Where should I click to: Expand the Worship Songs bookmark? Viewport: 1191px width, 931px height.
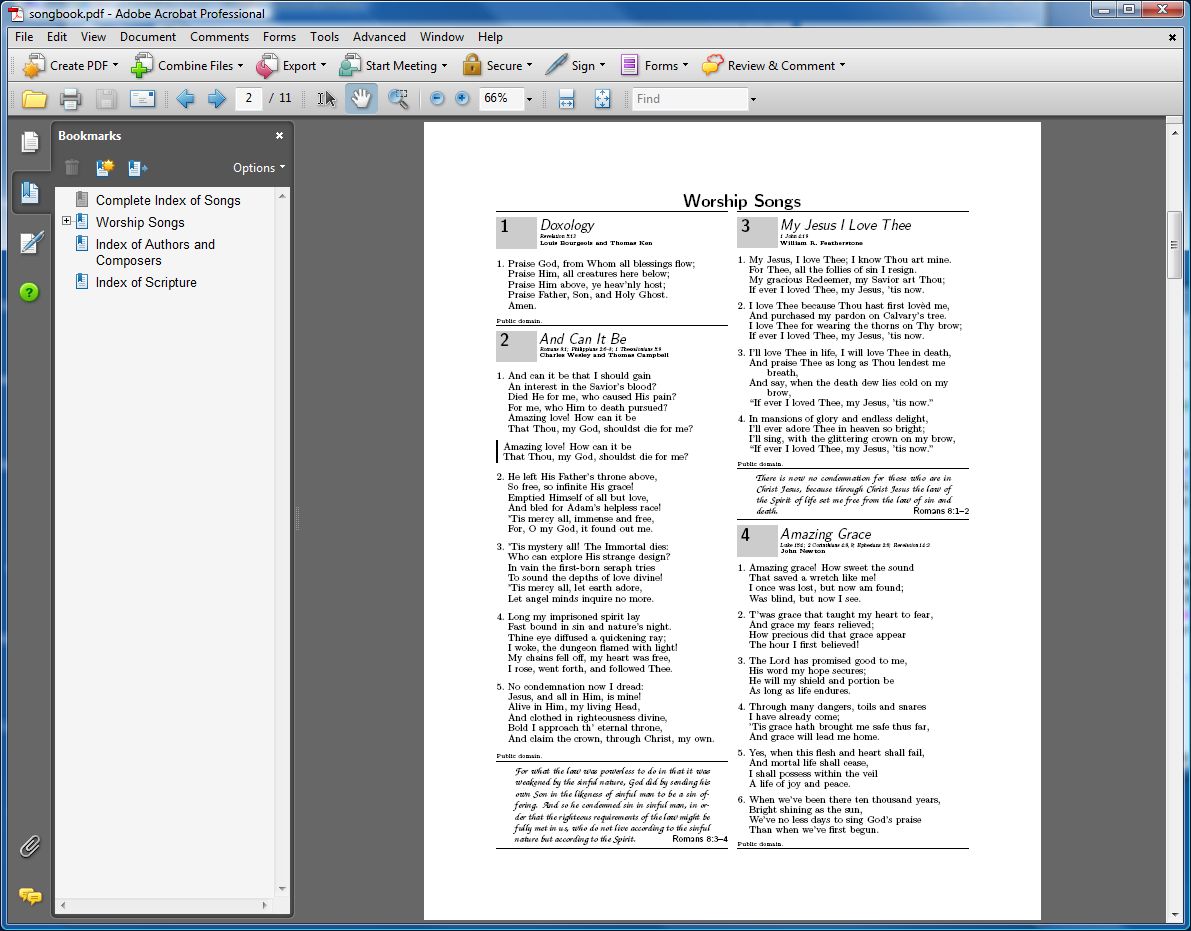coord(66,222)
